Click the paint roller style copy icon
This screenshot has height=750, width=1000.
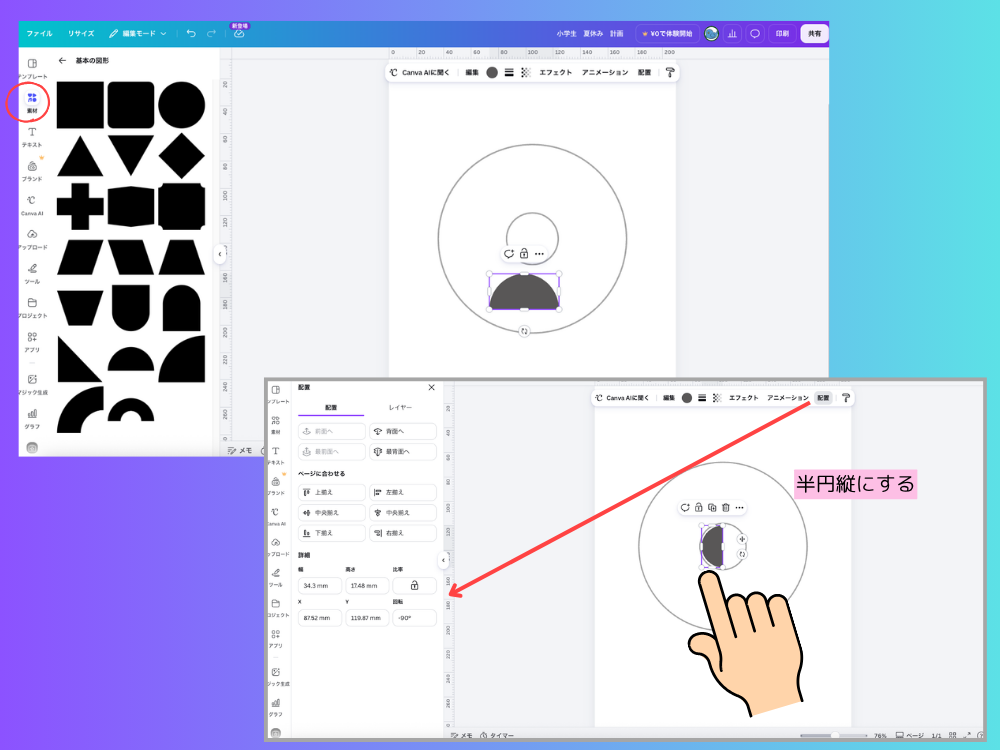click(x=670, y=73)
